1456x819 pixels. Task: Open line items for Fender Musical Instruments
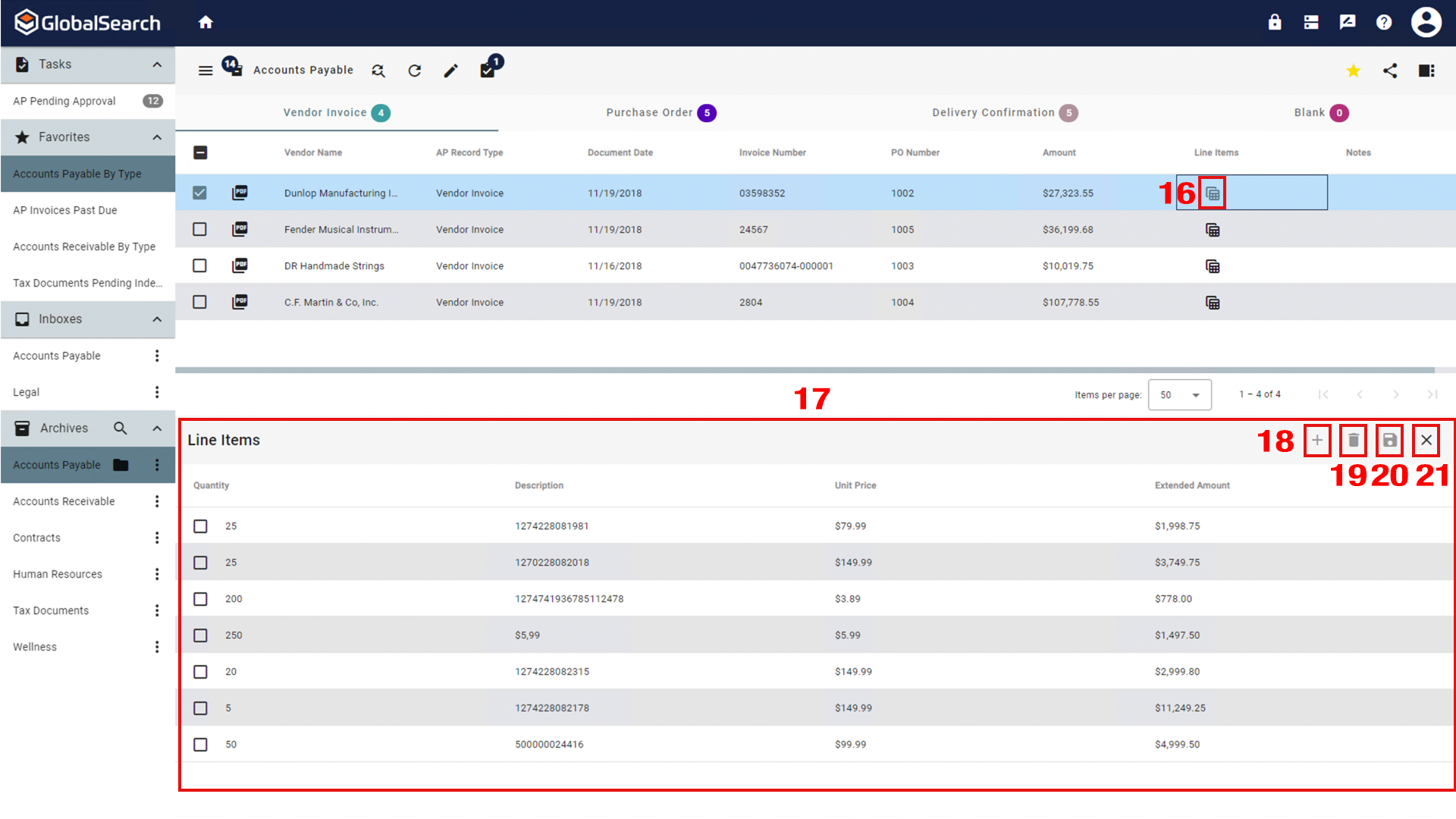(x=1213, y=229)
